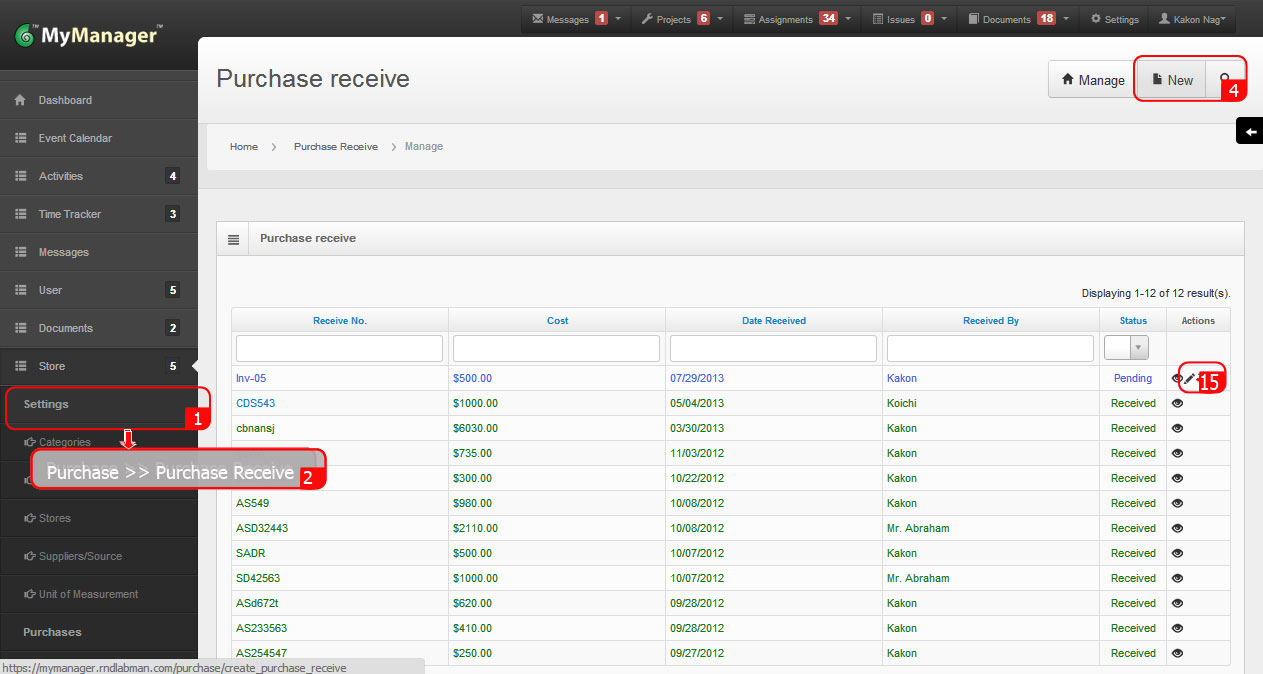Open the Issues panel icon
The image size is (1263, 674).
(x=879, y=18)
